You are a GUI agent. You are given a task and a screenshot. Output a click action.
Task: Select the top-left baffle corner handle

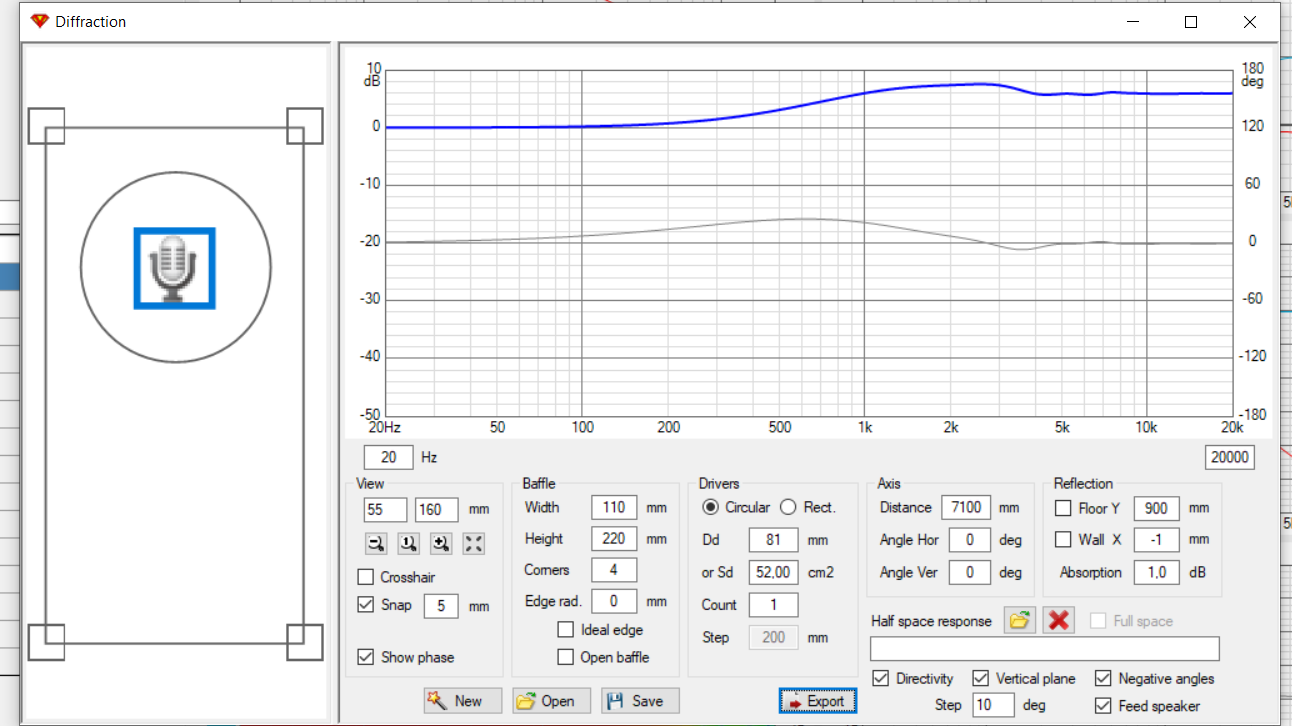46,126
